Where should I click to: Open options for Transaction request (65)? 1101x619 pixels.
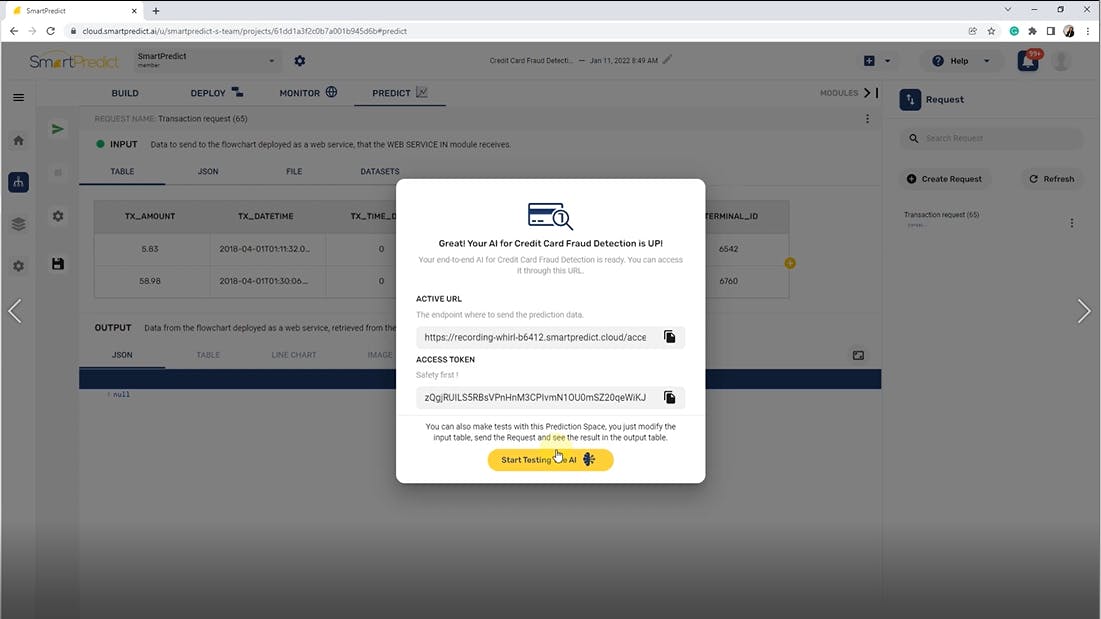tap(1072, 222)
